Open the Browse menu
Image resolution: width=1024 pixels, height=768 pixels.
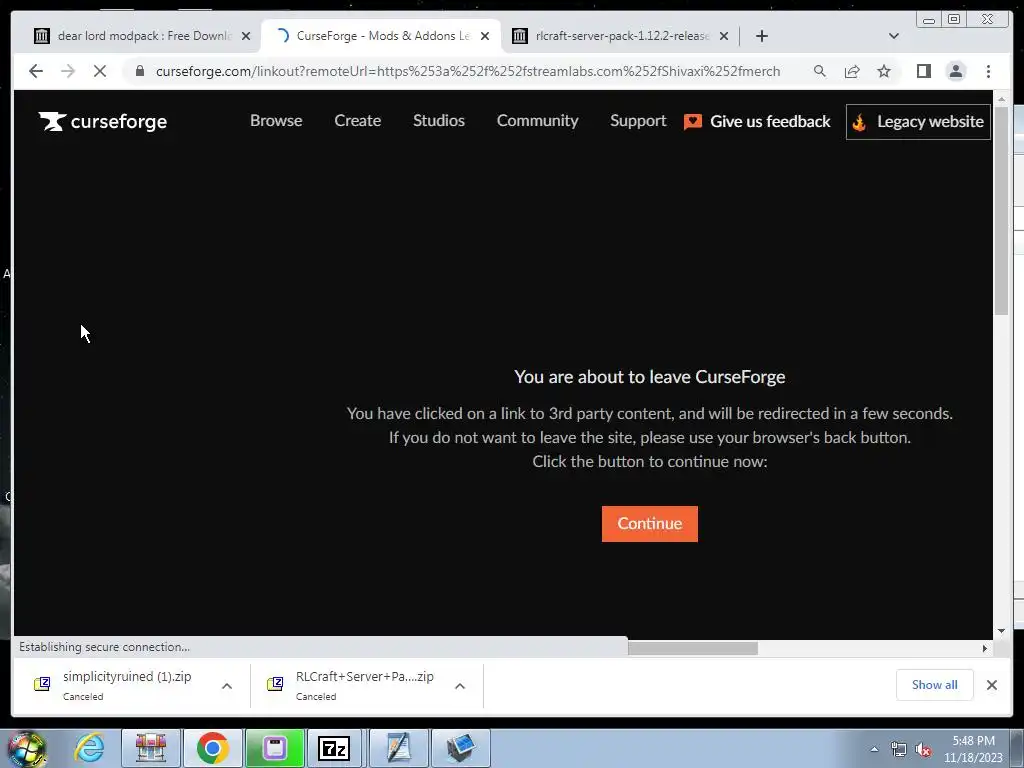point(276,121)
